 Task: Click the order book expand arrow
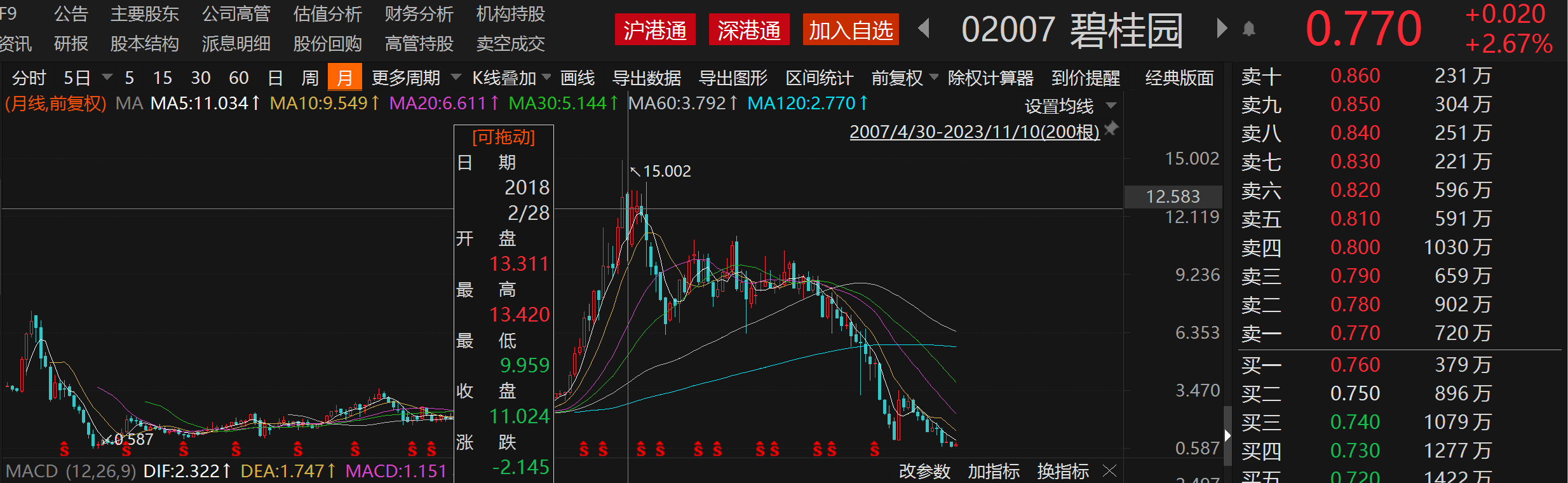point(1227,436)
